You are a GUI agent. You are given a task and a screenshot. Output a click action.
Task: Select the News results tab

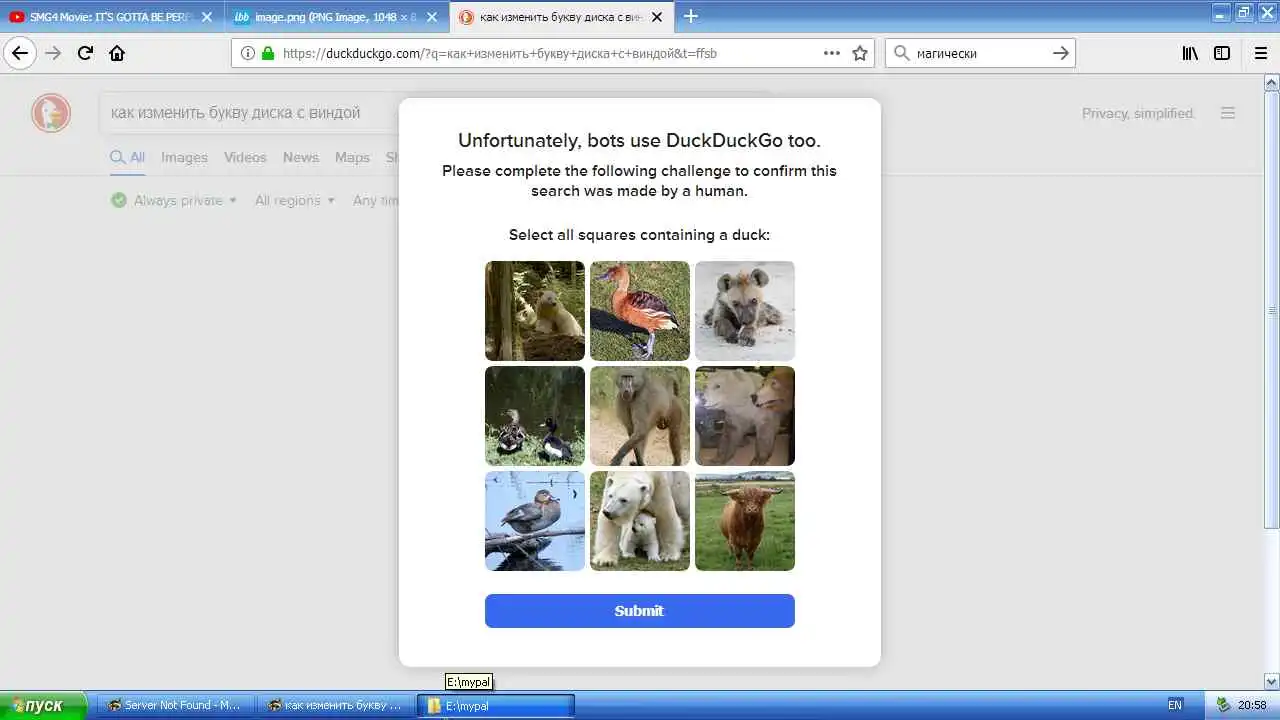pyautogui.click(x=300, y=157)
